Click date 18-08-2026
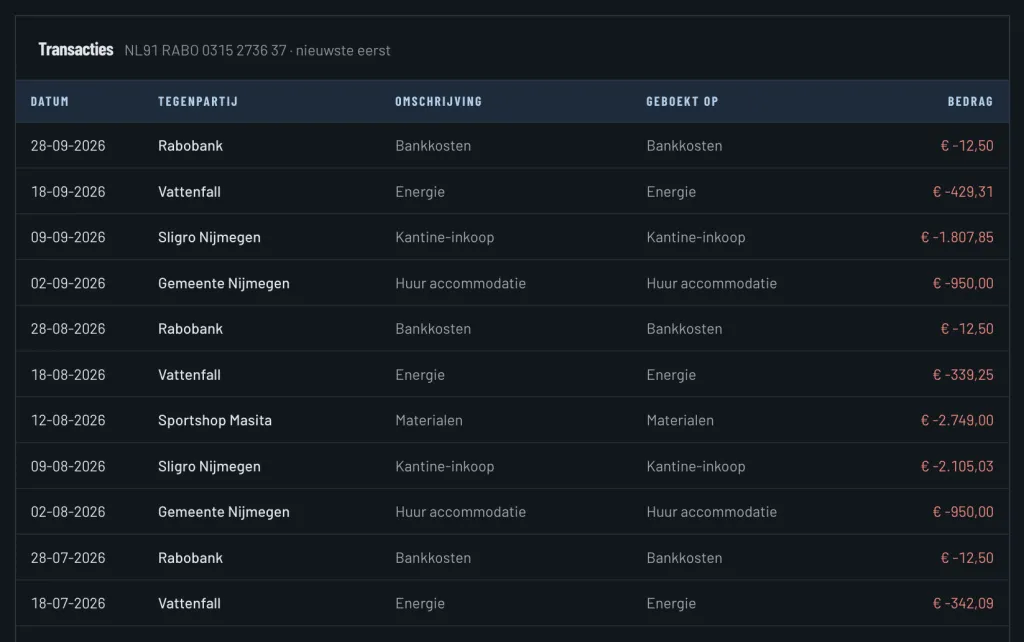Image resolution: width=1024 pixels, height=642 pixels. 68,374
